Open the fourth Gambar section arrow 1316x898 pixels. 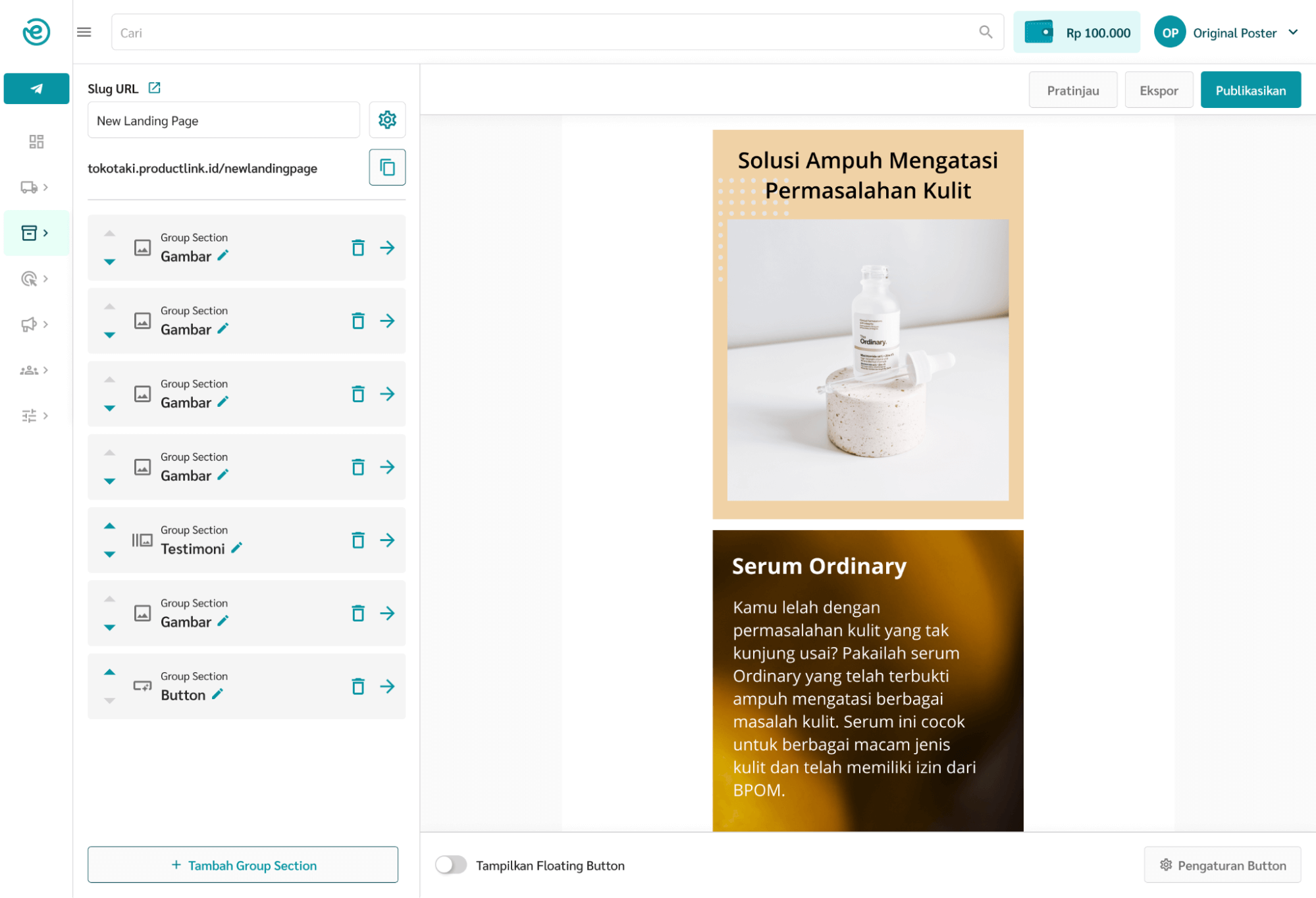click(388, 467)
